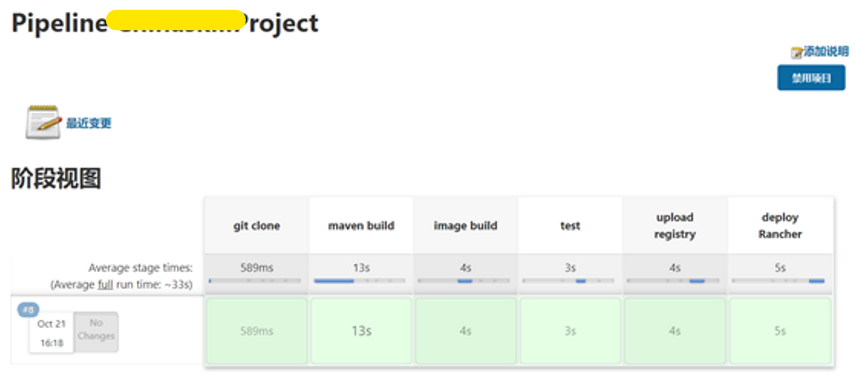Select build number #8 badge
Screen dimensions: 854x375
click(x=28, y=310)
